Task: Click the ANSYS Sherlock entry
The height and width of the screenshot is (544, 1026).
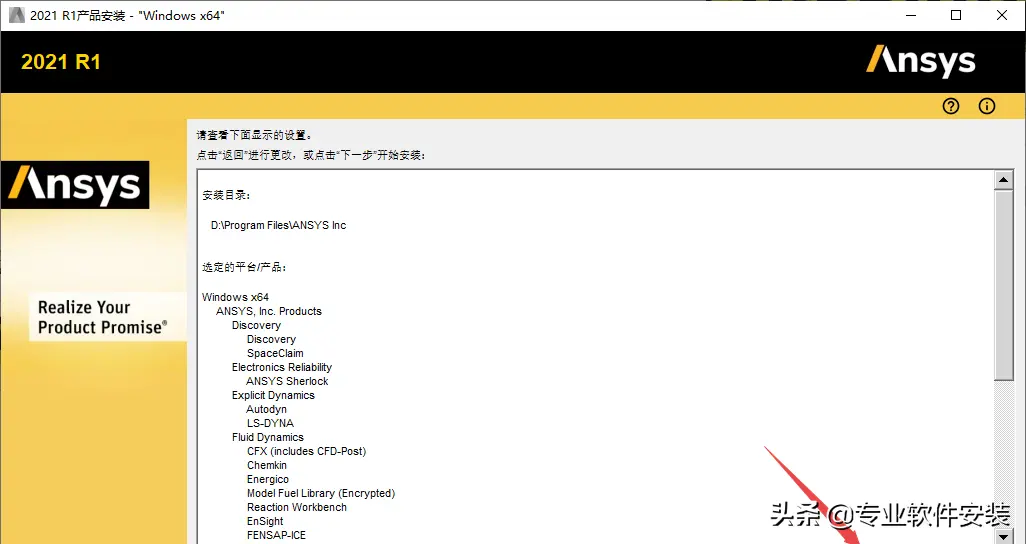Action: tap(287, 381)
